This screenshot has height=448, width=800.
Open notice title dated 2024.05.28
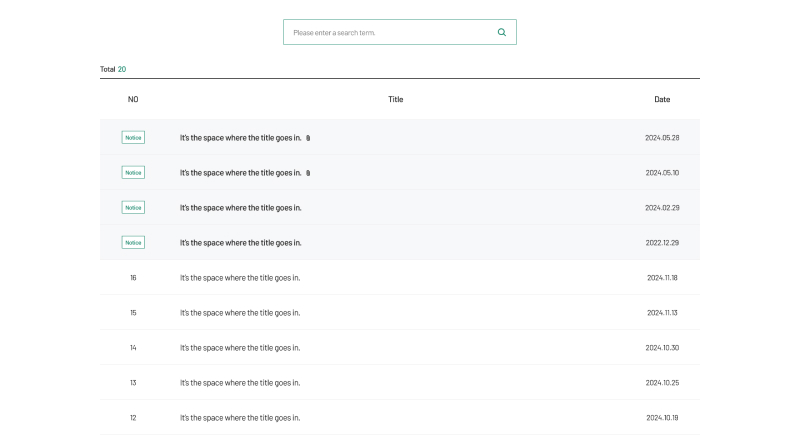pyautogui.click(x=240, y=138)
